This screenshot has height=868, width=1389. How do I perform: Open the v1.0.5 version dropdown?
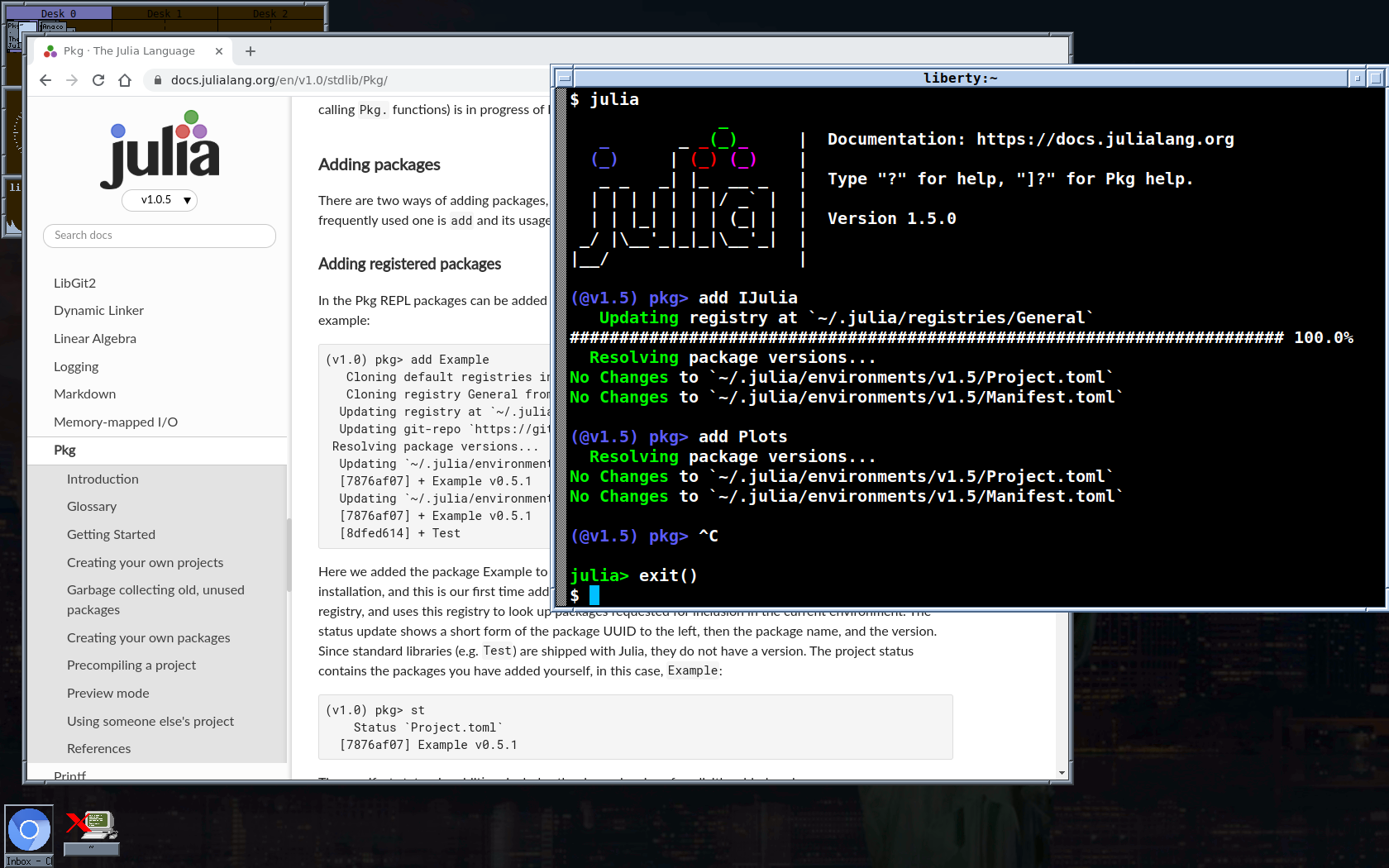(160, 200)
